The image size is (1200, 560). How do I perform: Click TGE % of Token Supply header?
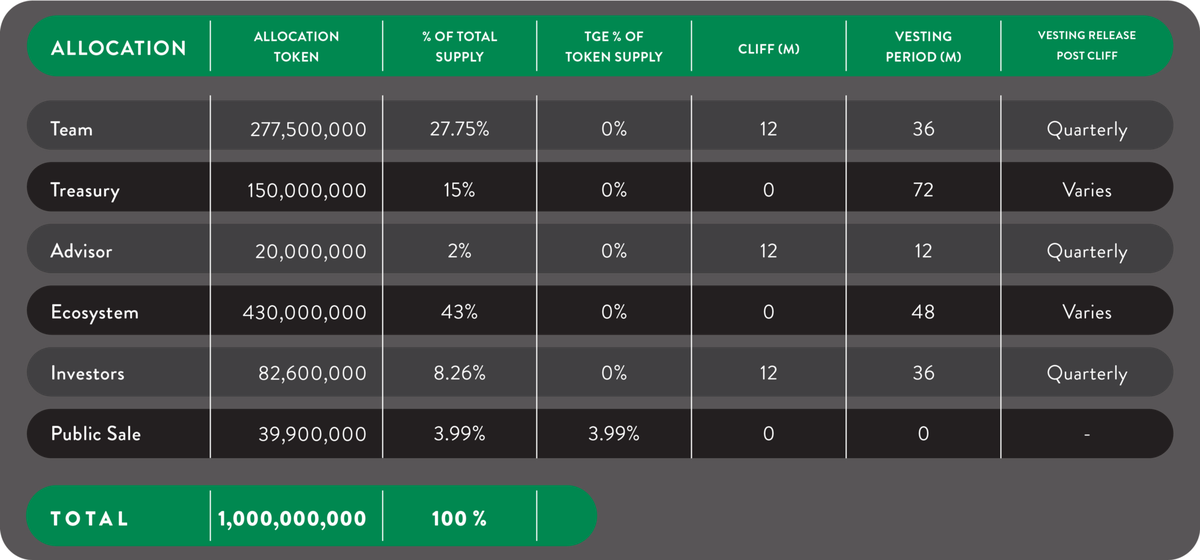(x=614, y=47)
